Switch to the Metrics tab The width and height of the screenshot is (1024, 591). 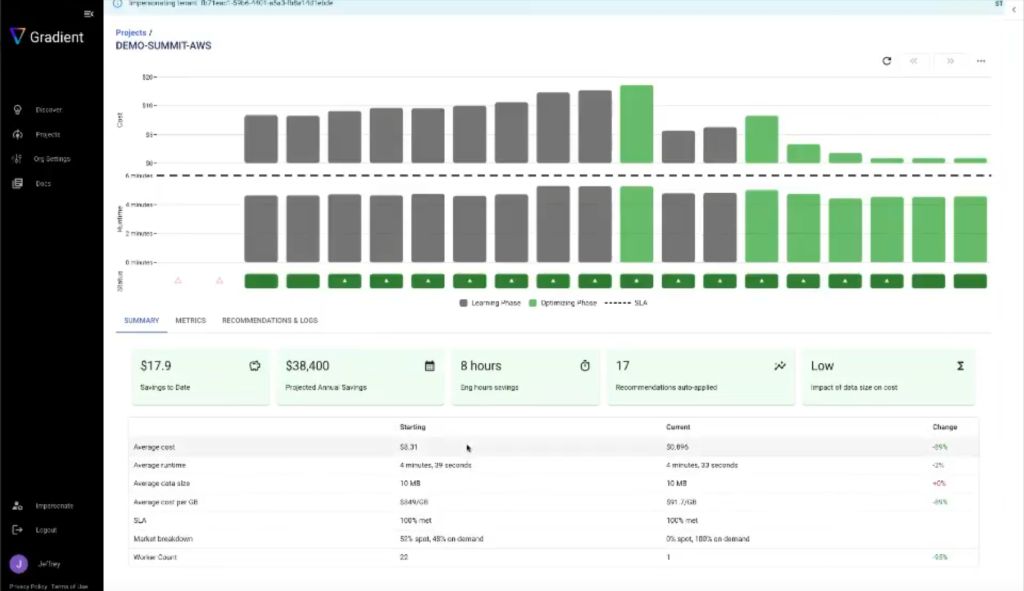[191, 321]
